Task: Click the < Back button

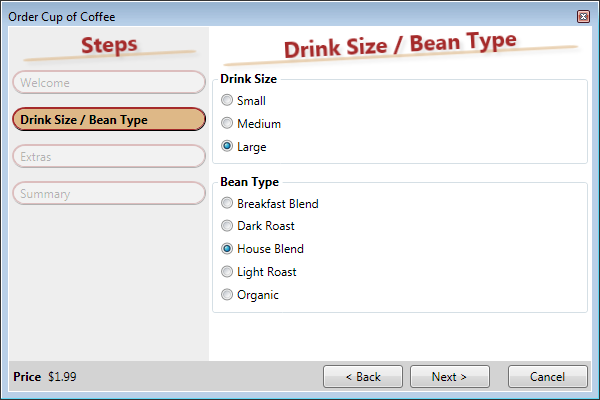Action: tap(363, 377)
